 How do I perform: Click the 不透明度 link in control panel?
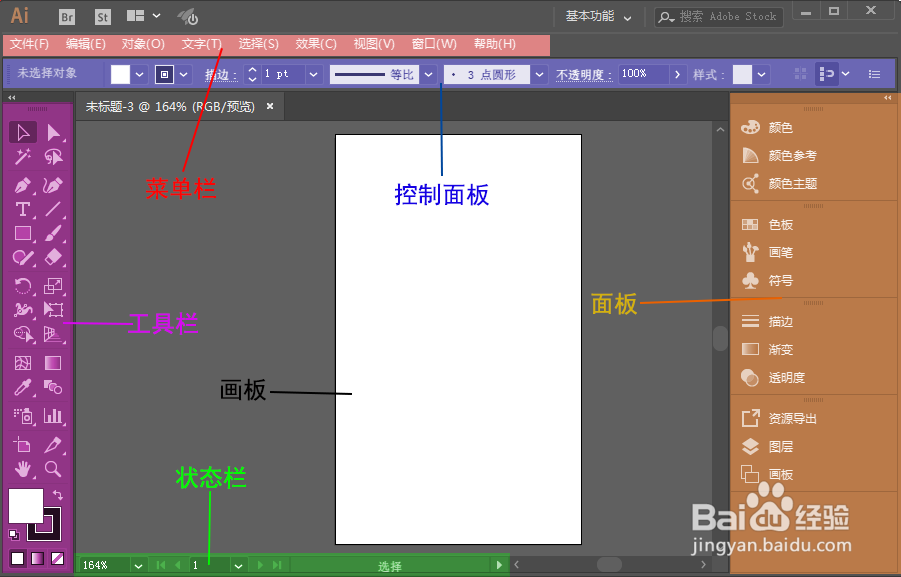[583, 73]
